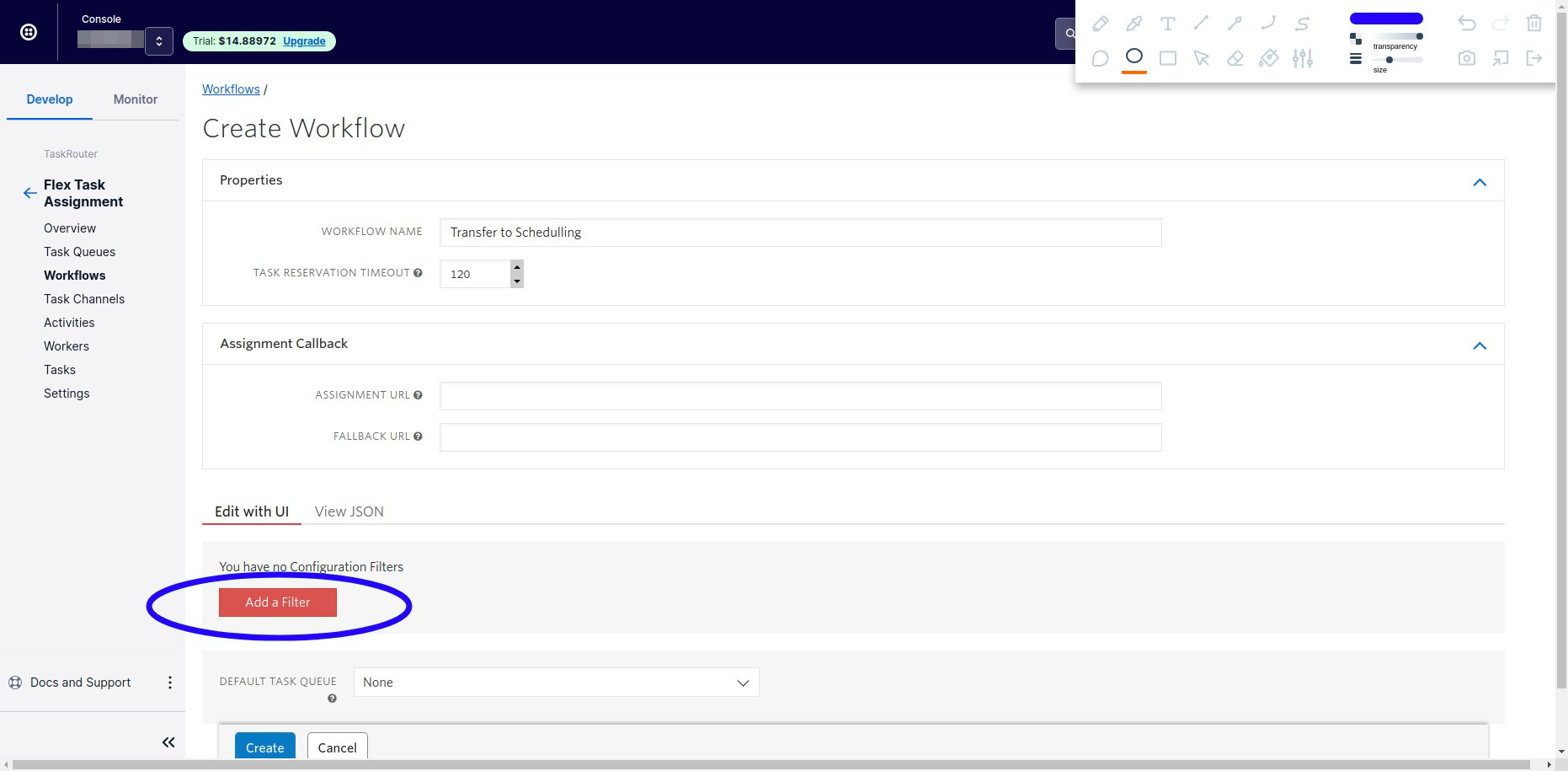The width and height of the screenshot is (1568, 771).
Task: Click the resize/export arrow-in-square icon
Action: (1501, 58)
